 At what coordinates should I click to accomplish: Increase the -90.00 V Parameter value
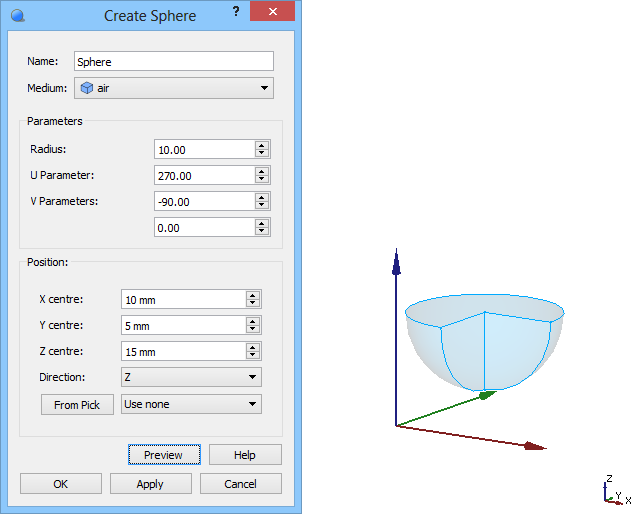click(262, 197)
